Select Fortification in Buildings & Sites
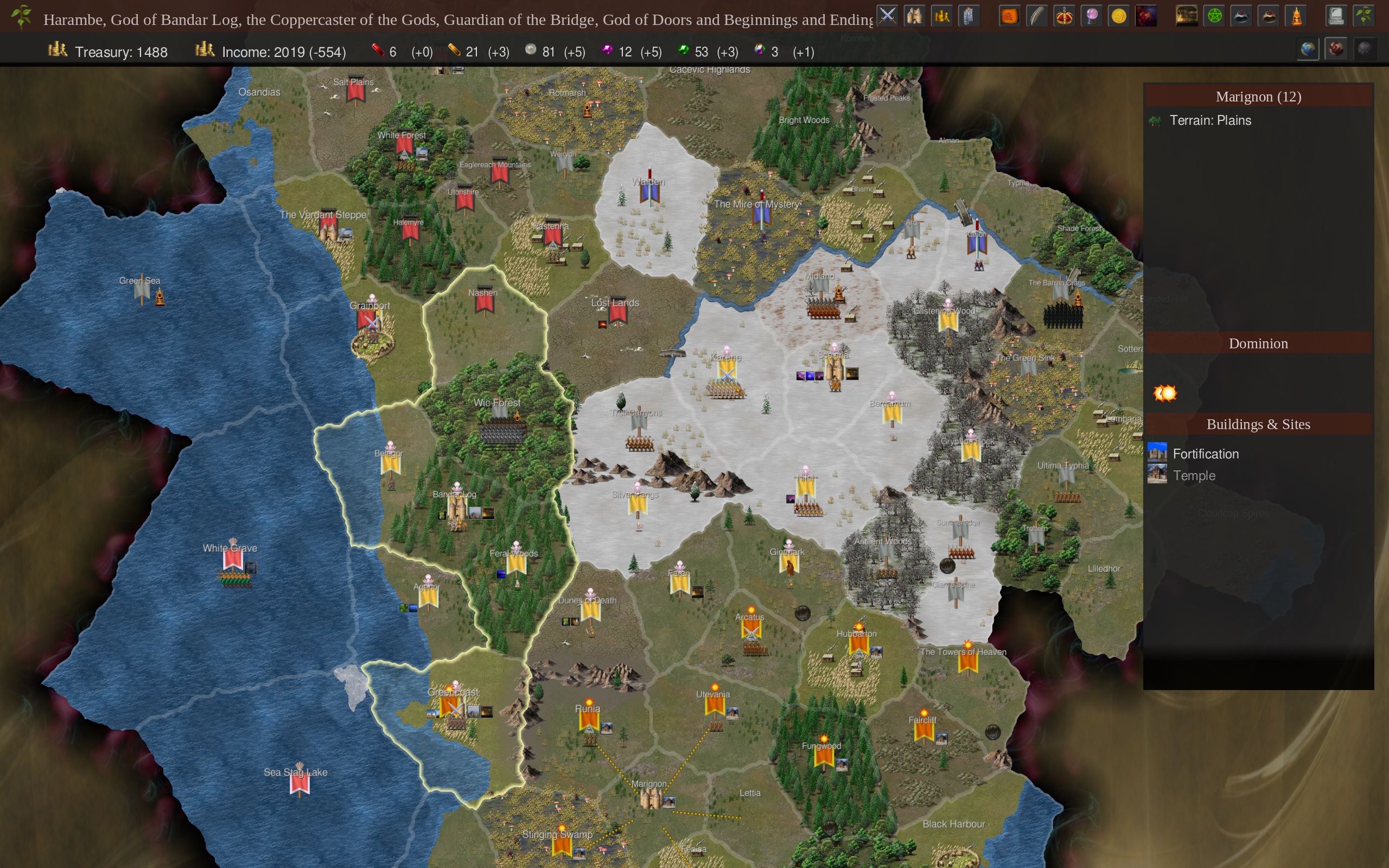The width and height of the screenshot is (1389, 868). 1205,454
